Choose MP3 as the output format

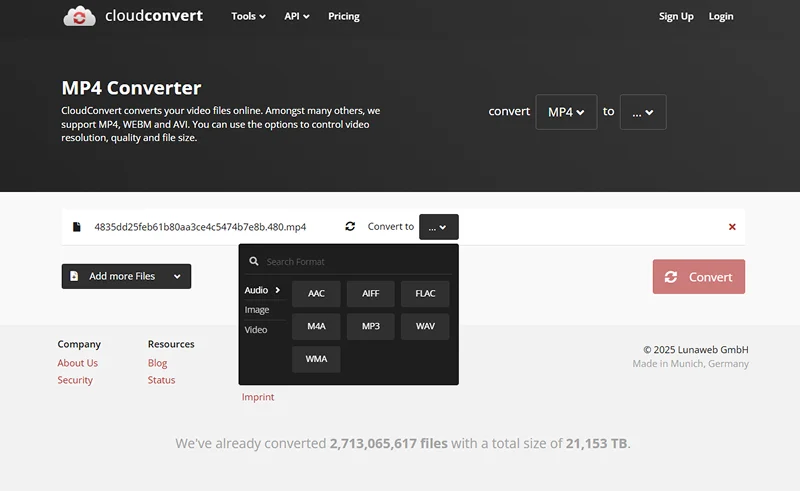370,326
